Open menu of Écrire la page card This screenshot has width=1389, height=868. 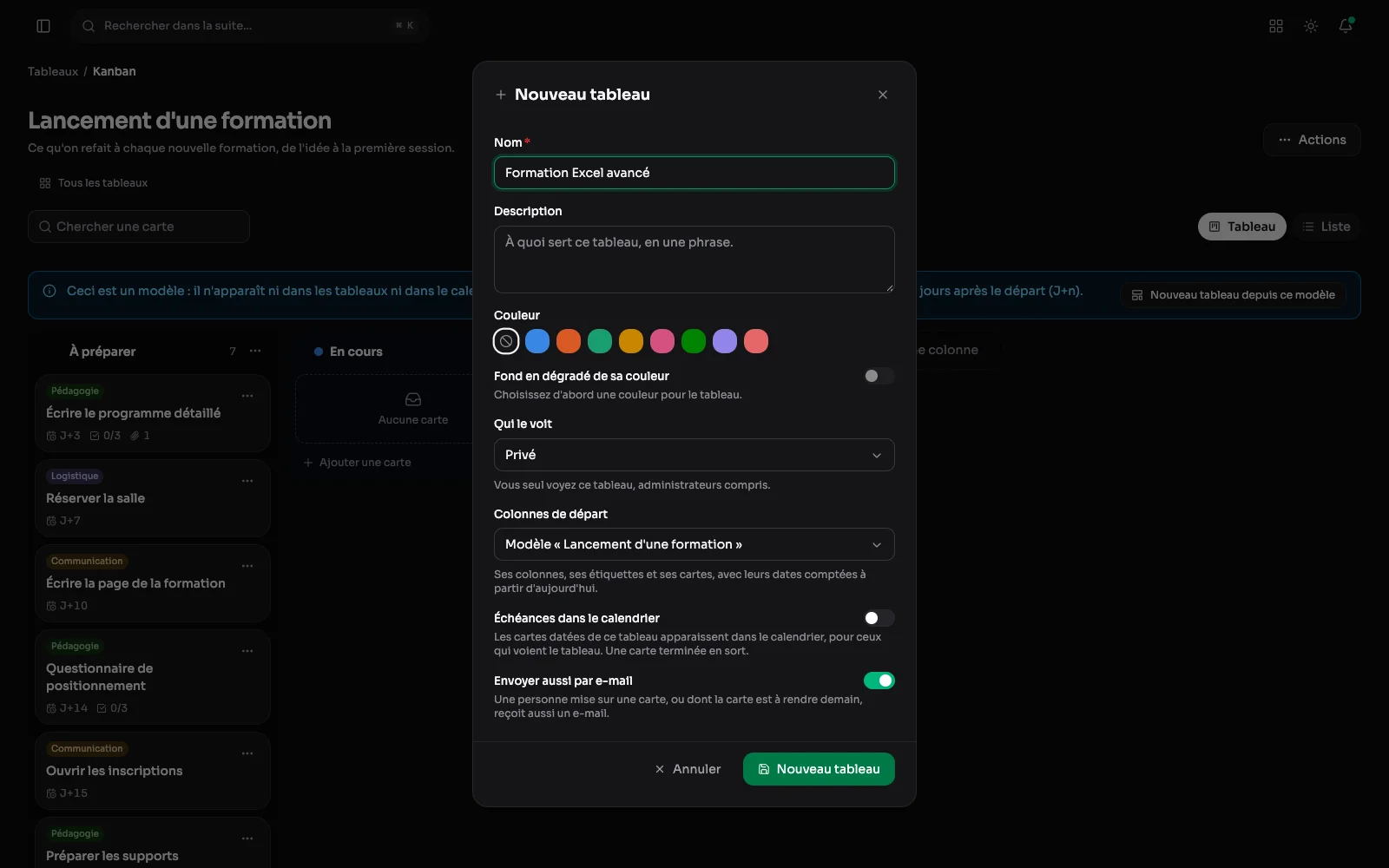coord(247,566)
